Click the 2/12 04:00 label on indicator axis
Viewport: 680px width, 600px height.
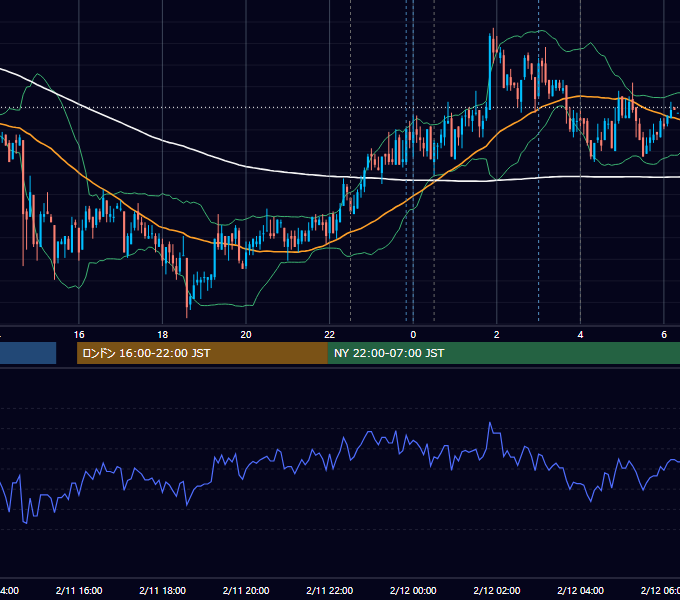pyautogui.click(x=580, y=591)
